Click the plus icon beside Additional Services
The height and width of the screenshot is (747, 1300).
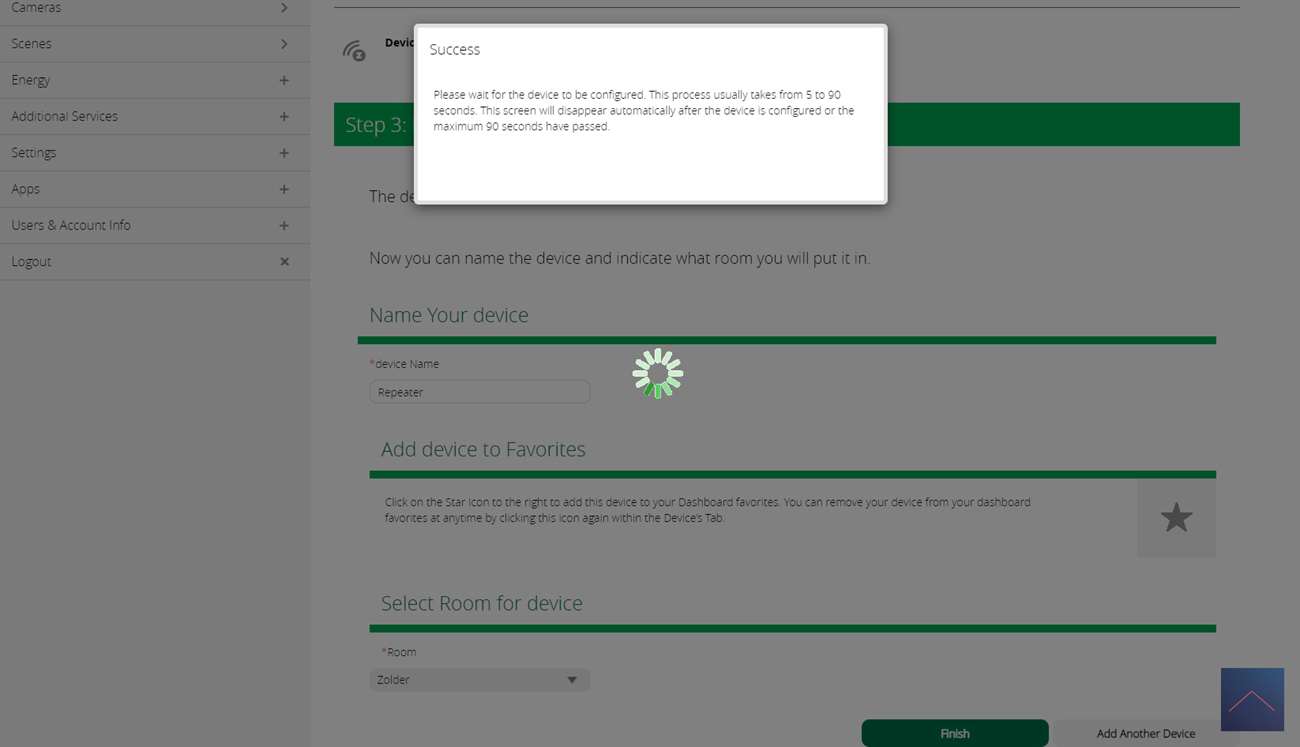click(x=284, y=117)
